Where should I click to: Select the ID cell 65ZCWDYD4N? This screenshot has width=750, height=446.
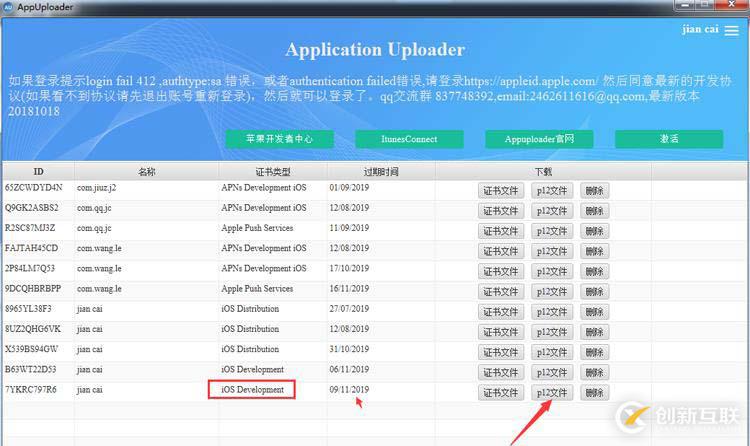point(33,188)
